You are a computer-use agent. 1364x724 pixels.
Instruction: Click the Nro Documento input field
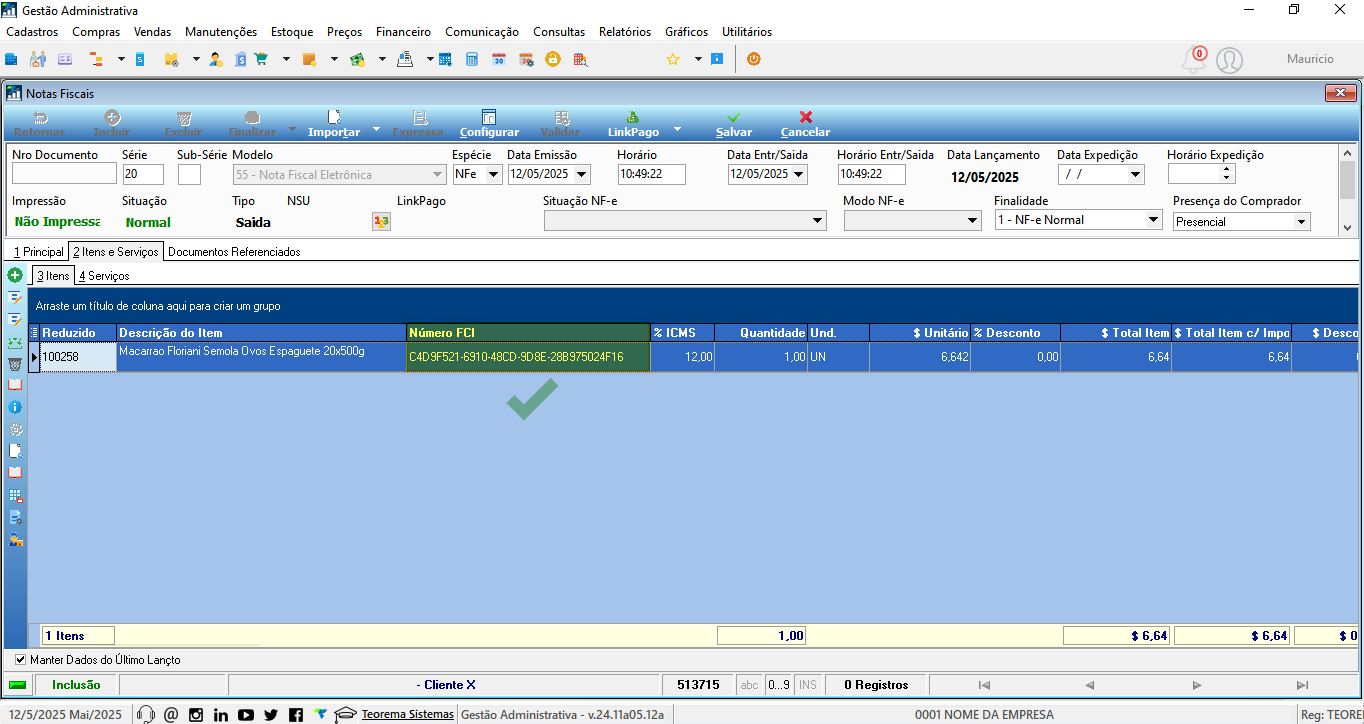pos(64,174)
